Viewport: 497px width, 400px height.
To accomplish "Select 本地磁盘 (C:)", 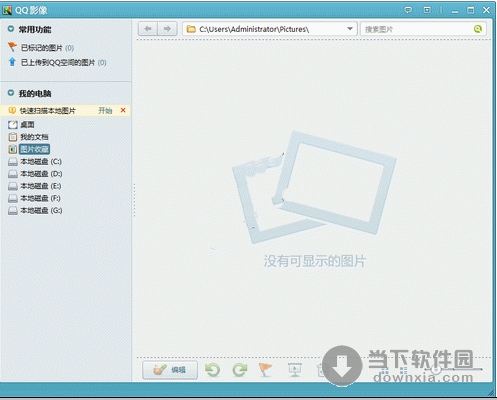I will coord(41,162).
